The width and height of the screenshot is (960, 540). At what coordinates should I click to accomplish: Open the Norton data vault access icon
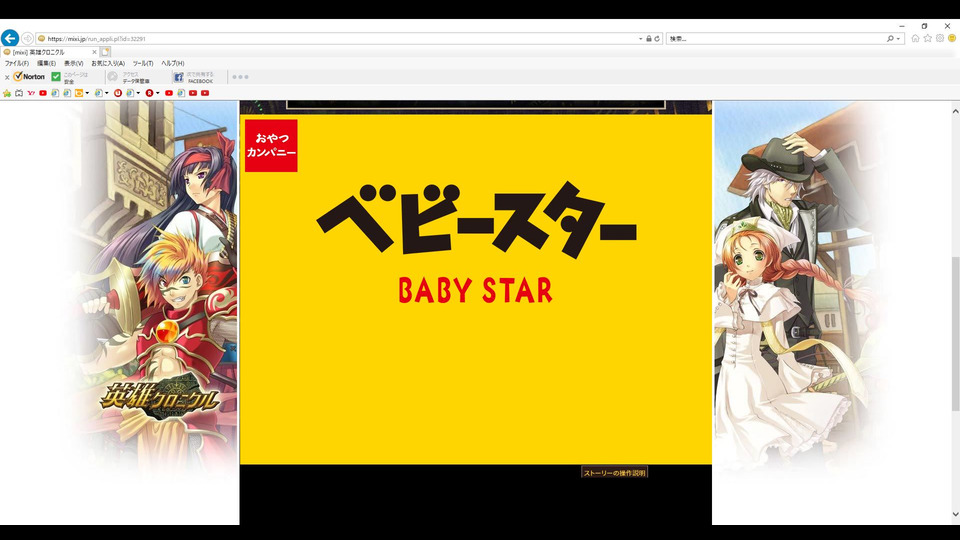tap(113, 77)
